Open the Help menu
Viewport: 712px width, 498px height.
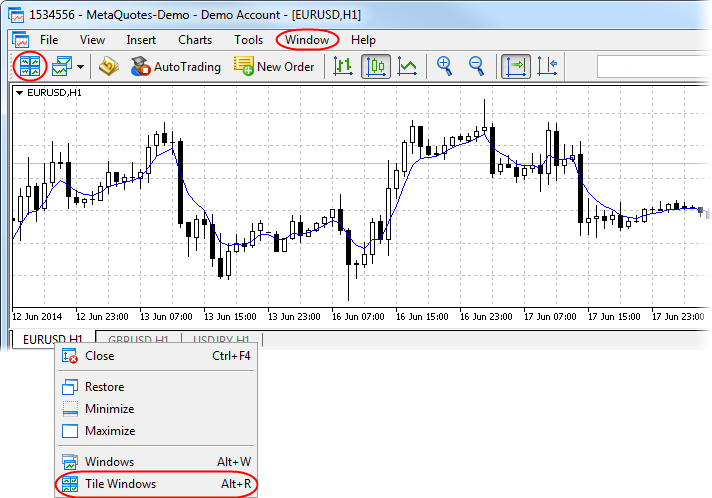pos(363,40)
